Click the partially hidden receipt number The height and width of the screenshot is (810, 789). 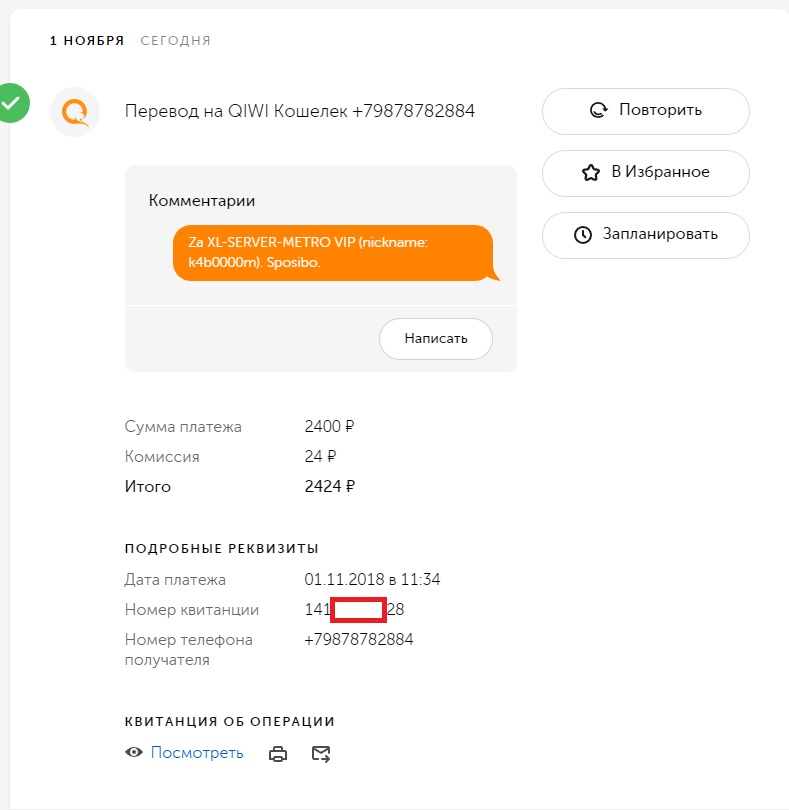[x=354, y=610]
